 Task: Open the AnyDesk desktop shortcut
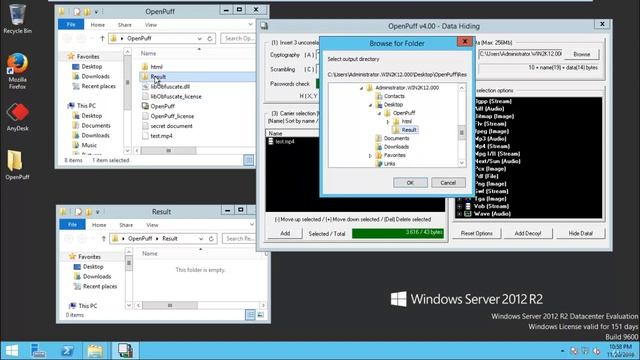(18, 117)
